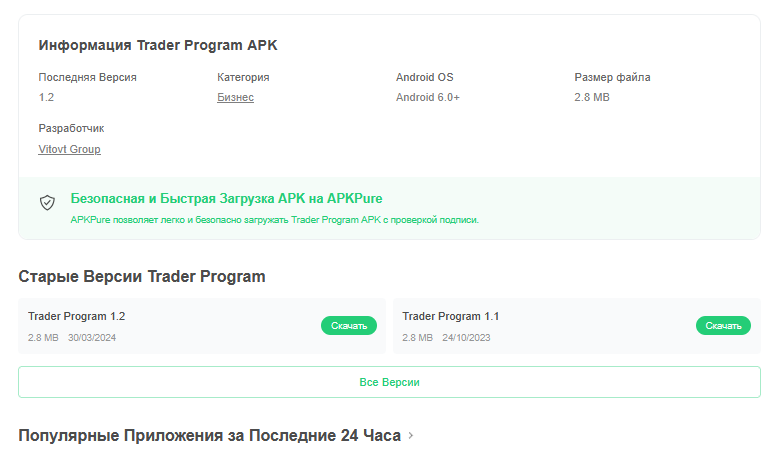Open the Популярные Приложения за Последние 24 Часа heading
The image size is (777, 449).
click(x=209, y=436)
